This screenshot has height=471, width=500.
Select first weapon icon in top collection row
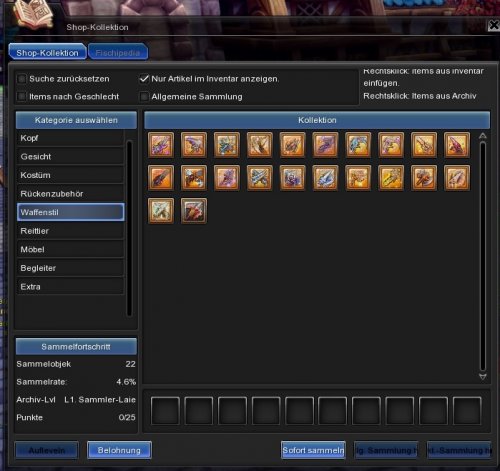(161, 145)
